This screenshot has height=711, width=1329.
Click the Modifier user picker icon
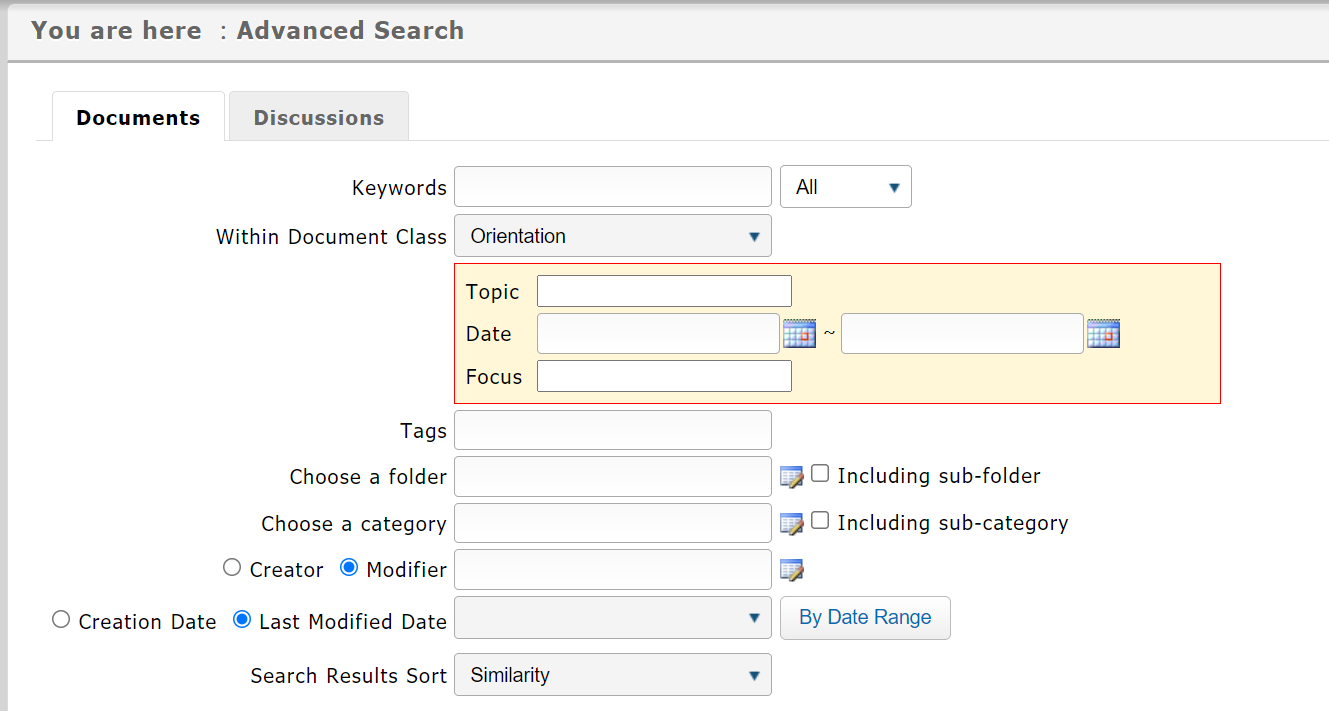coord(791,570)
